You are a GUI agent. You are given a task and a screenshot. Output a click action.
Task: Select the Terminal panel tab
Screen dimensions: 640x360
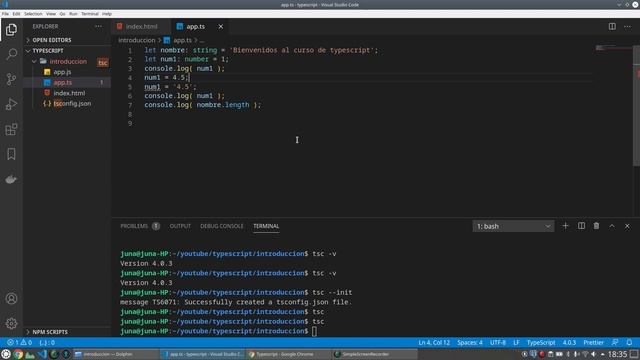pyautogui.click(x=266, y=226)
